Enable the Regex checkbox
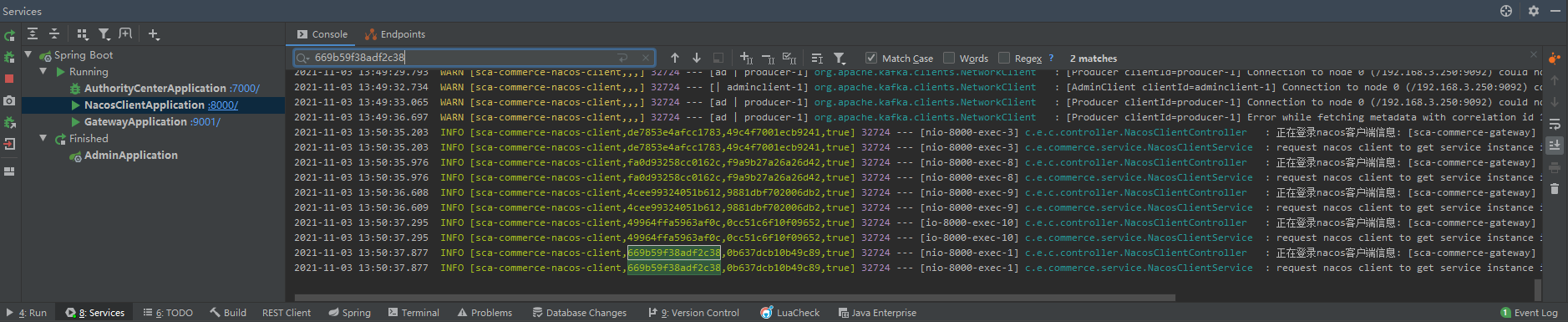Image resolution: width=1568 pixels, height=322 pixels. (1004, 58)
